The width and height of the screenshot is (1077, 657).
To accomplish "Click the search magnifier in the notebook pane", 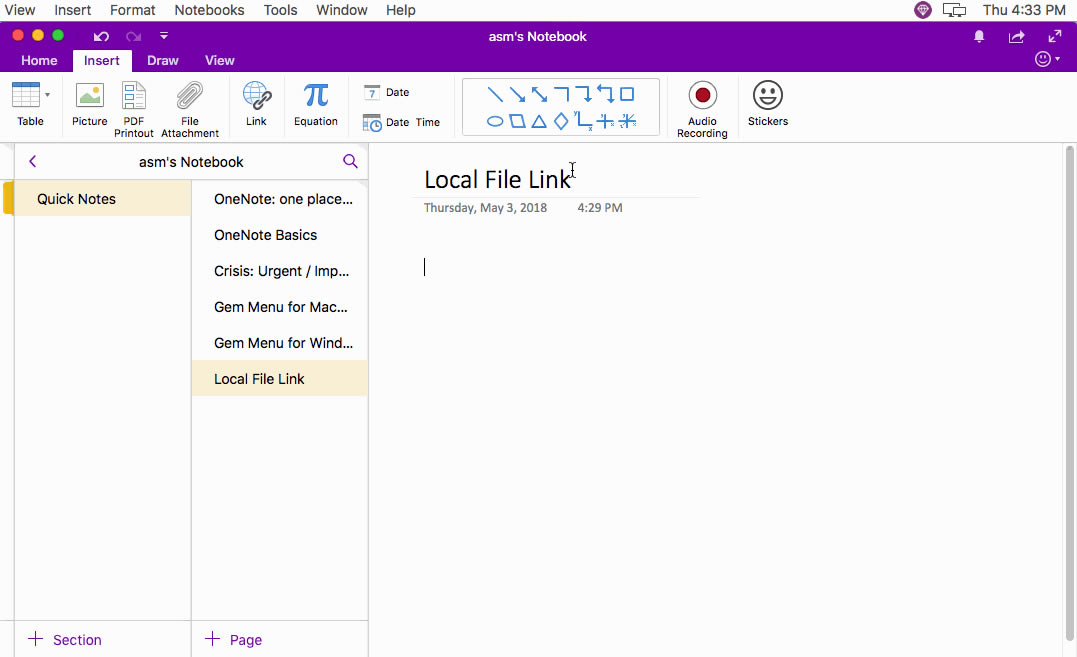I will (x=350, y=161).
